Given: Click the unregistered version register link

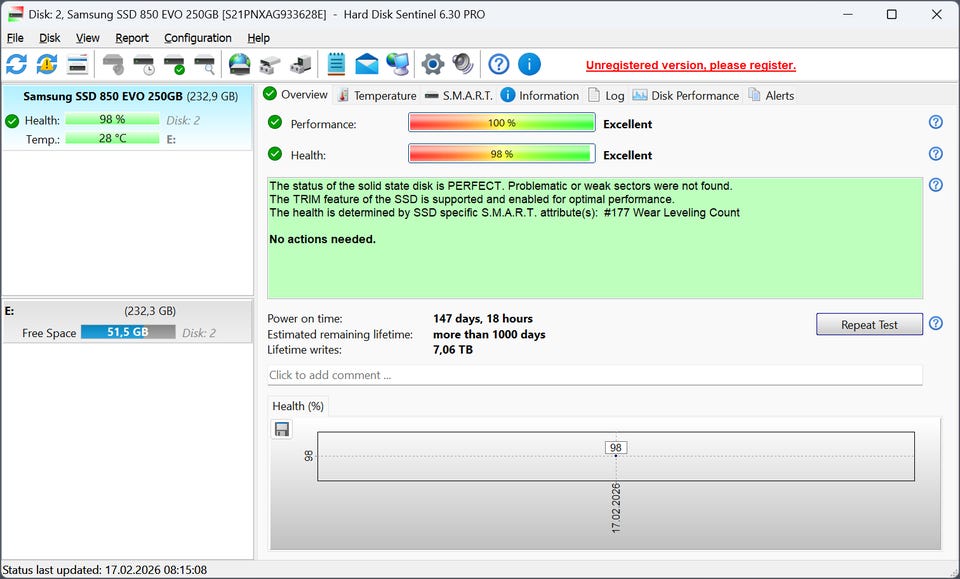Looking at the screenshot, I should tap(690, 65).
